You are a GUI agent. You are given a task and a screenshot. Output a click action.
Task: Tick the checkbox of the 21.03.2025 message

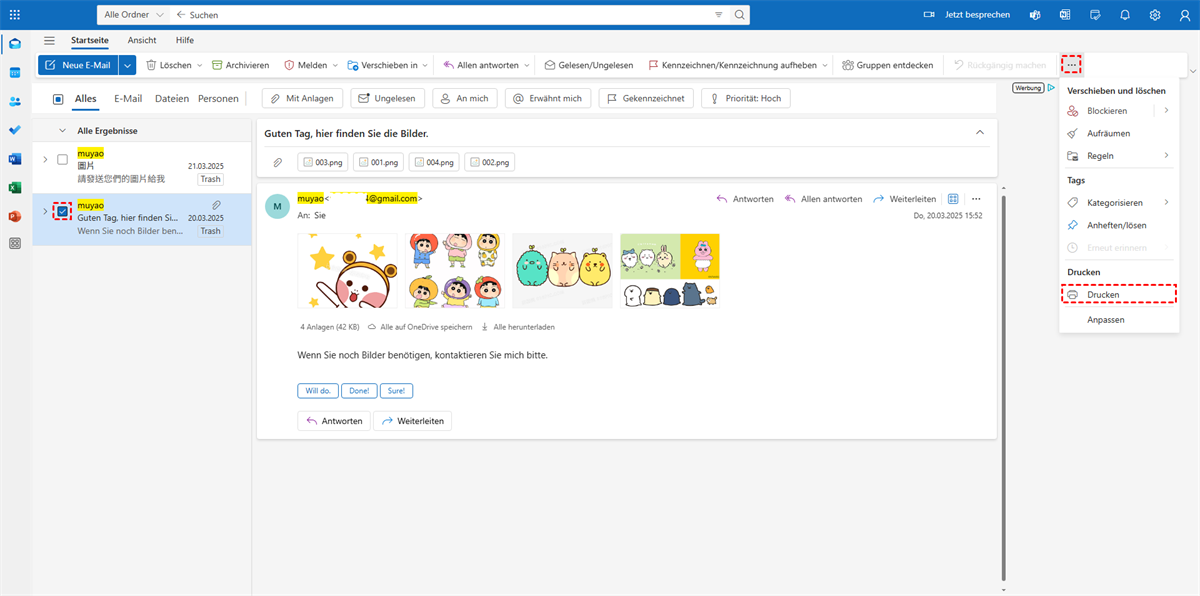62,159
